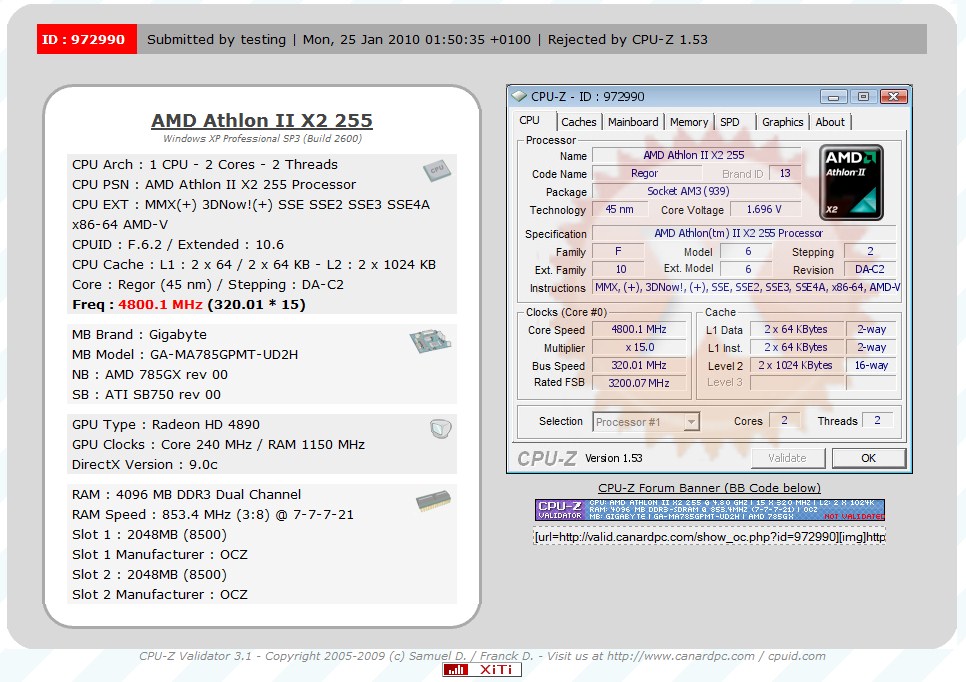Click the greyed Validate button
Image resolution: width=966 pixels, height=682 pixels.
point(787,458)
